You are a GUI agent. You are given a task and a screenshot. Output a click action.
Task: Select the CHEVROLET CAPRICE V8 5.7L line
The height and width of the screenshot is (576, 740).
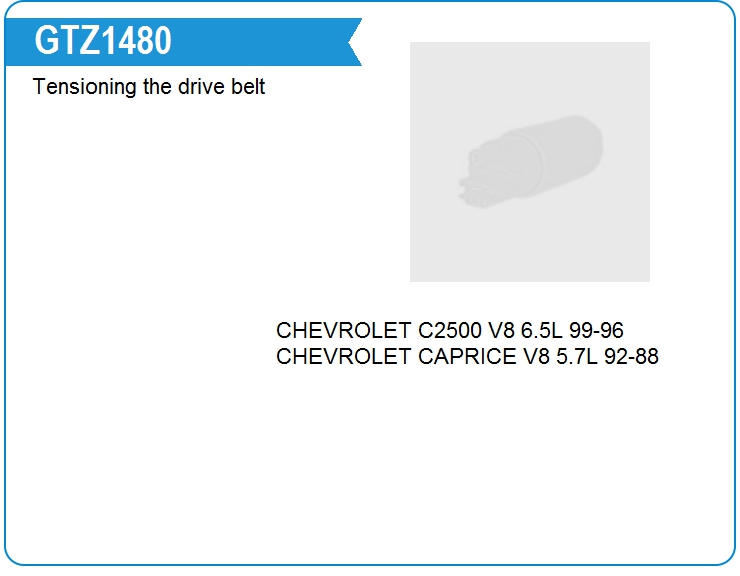[x=467, y=356]
